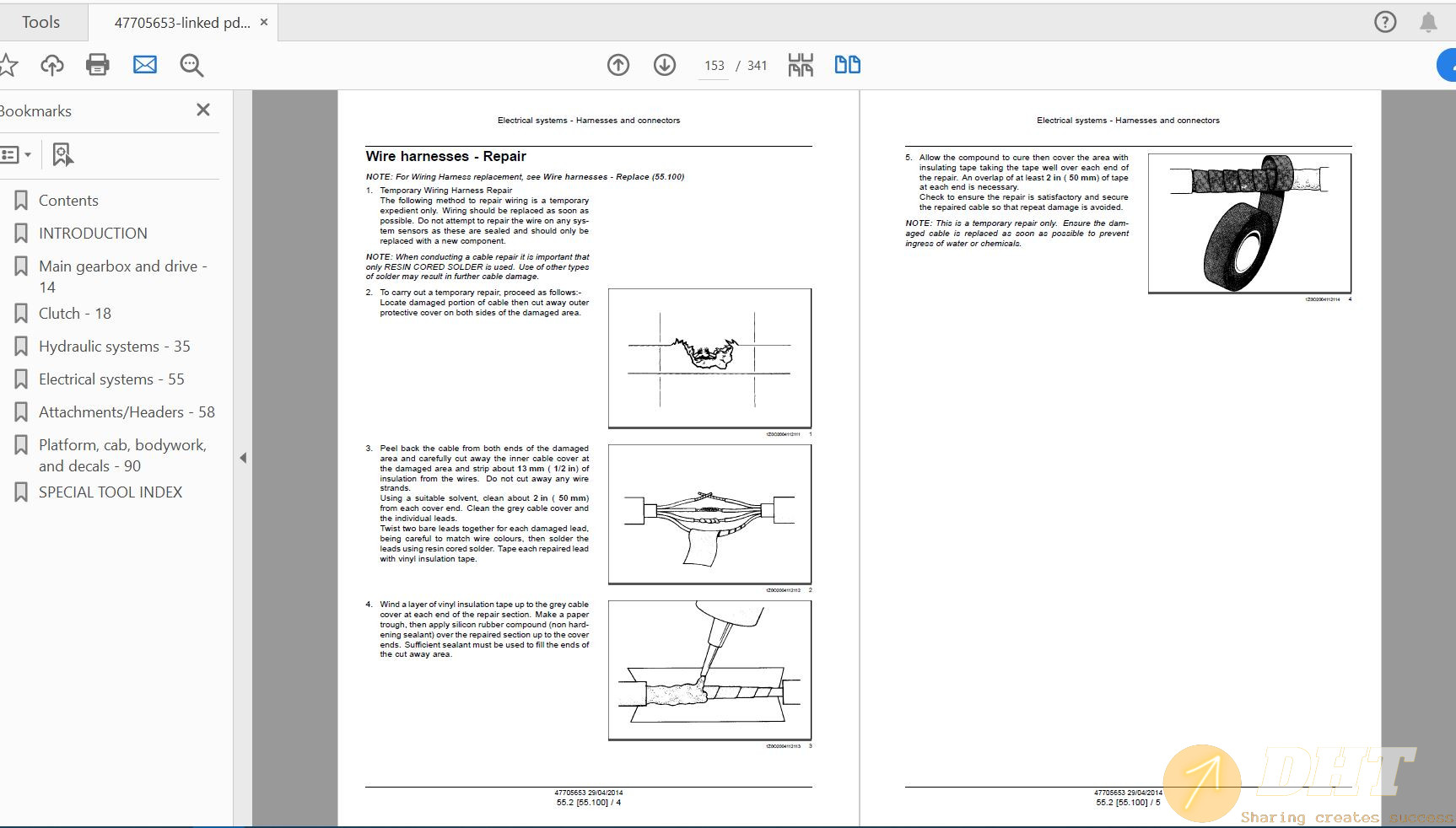Open Electrical systems - 55 bookmark
This screenshot has width=1456, height=828.
pos(111,379)
